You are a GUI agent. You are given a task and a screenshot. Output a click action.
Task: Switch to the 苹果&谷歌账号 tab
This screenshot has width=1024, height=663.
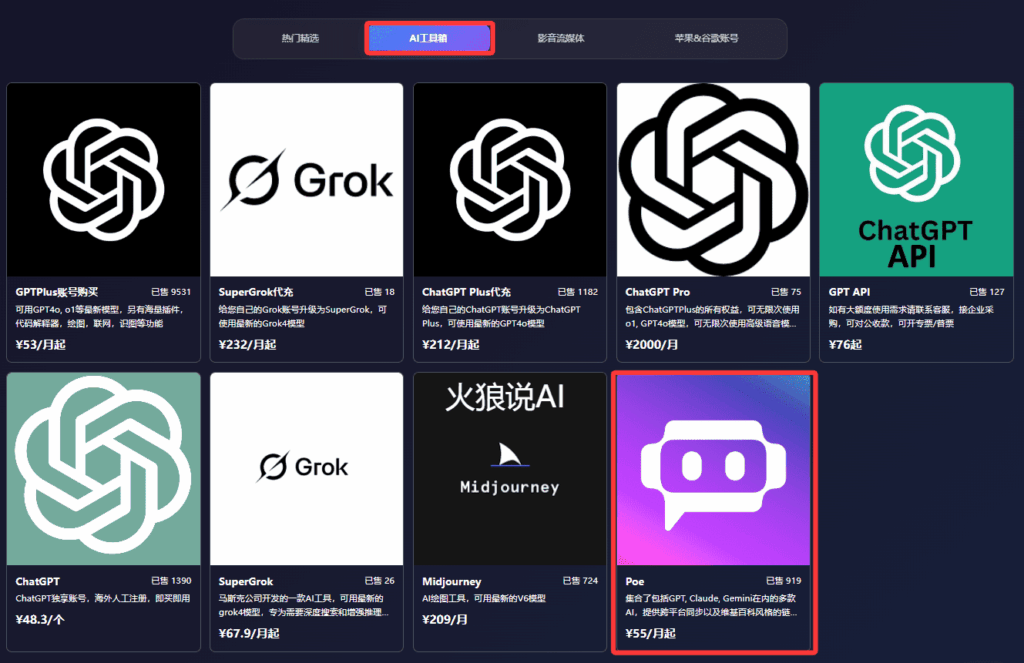pyautogui.click(x=706, y=39)
